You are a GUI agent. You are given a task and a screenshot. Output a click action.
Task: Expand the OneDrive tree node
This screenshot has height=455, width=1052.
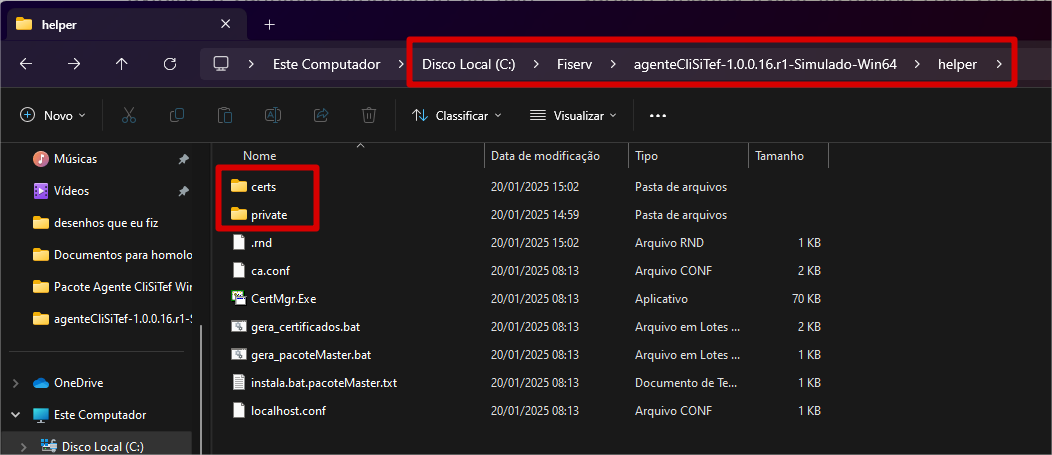[15, 383]
